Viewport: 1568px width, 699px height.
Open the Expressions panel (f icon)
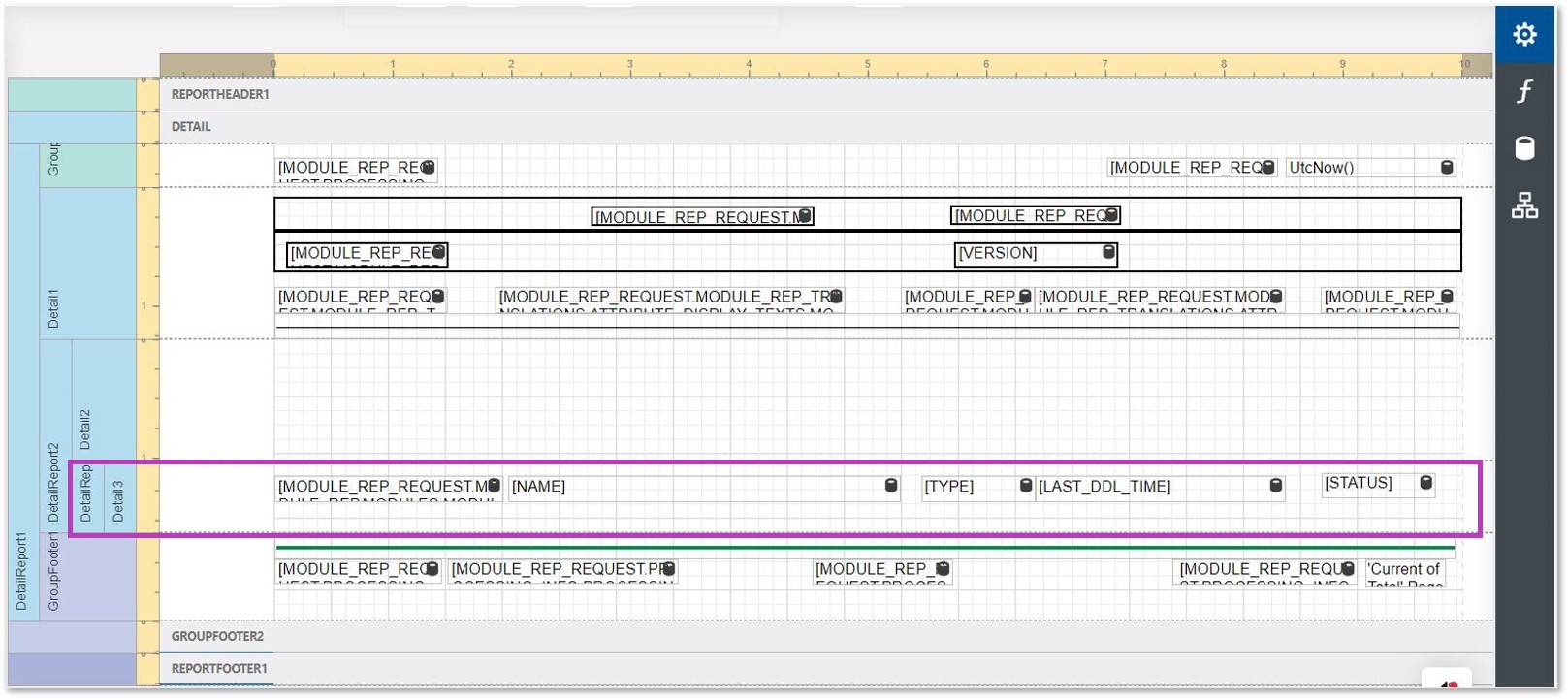[1524, 91]
